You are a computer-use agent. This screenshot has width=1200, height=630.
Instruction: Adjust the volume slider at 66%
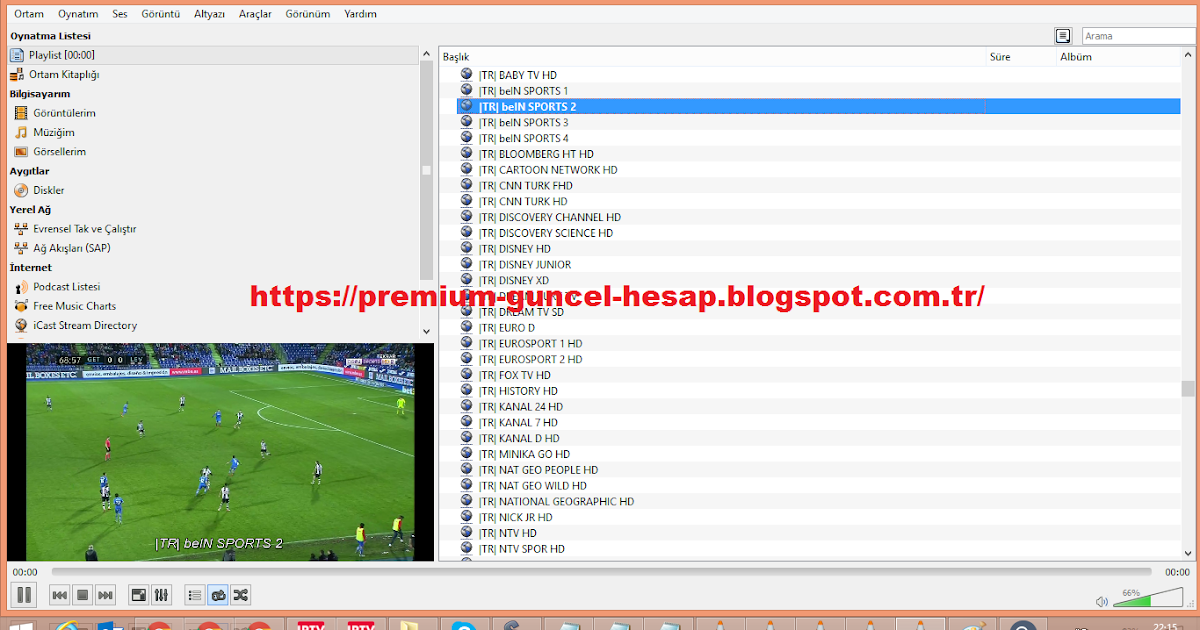pos(1150,598)
